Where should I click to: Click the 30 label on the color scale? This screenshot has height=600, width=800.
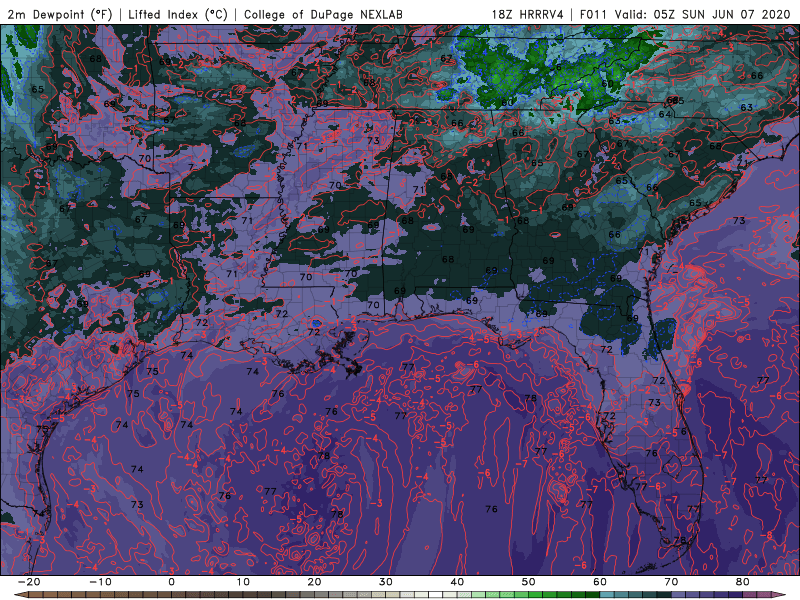coord(386,582)
